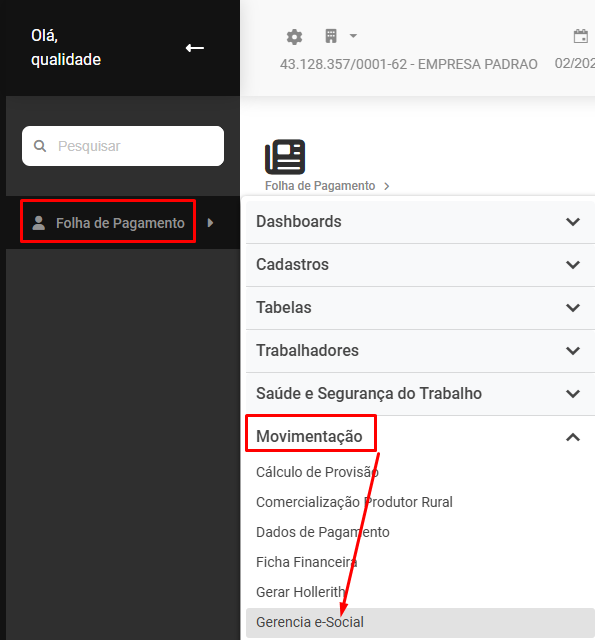Open the dropdown arrow beside building icon
The height and width of the screenshot is (640, 595).
pyautogui.click(x=353, y=36)
